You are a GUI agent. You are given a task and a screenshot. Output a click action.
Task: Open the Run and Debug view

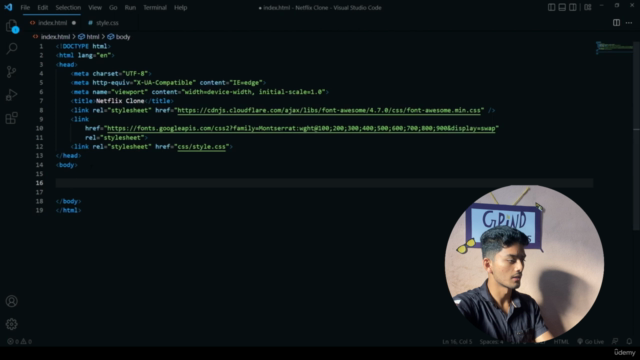click(11, 95)
